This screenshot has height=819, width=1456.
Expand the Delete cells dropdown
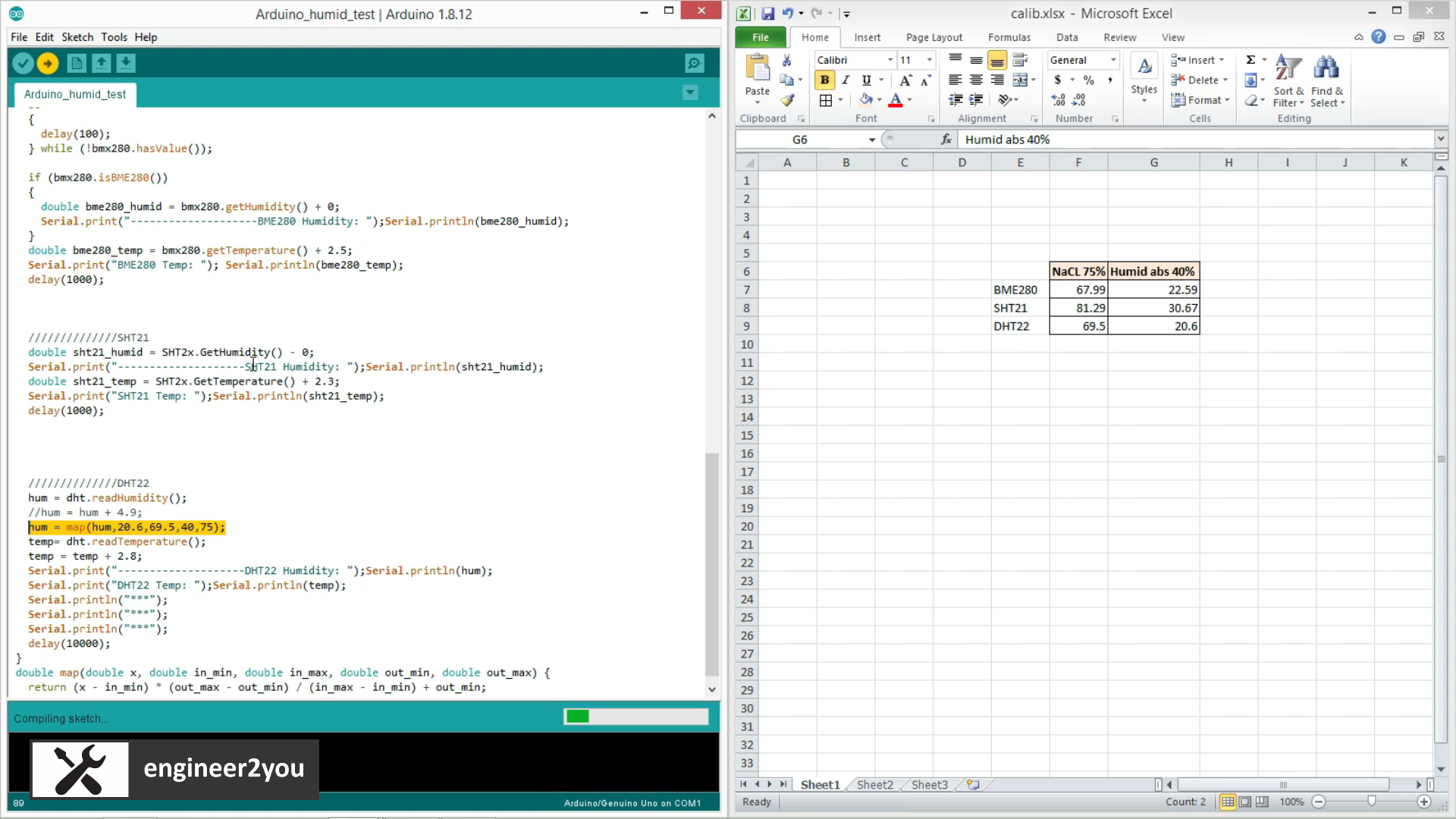pyautogui.click(x=1225, y=80)
